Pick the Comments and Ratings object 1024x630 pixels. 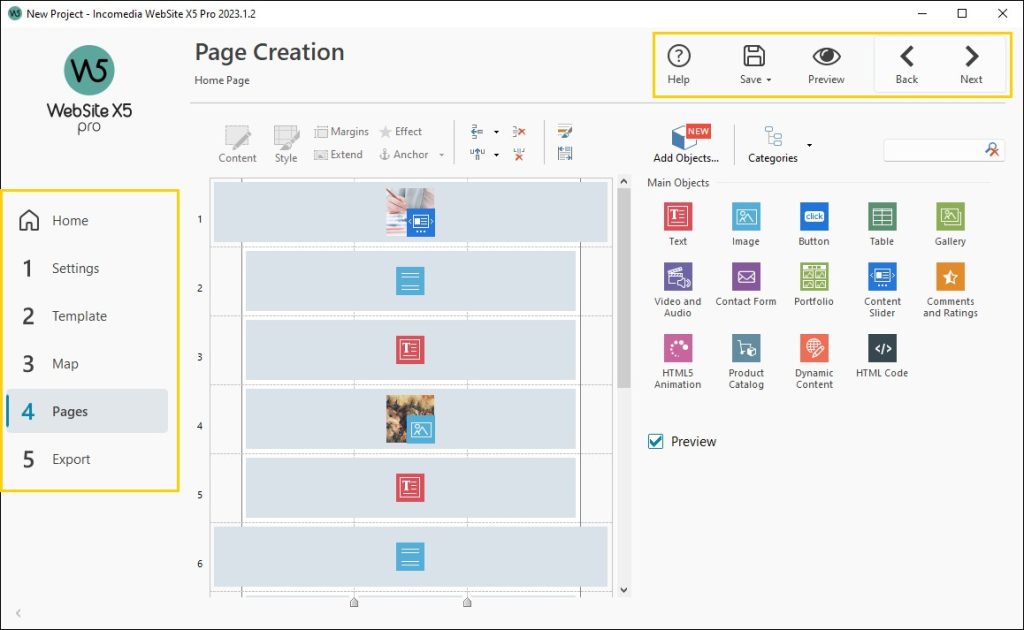coord(950,277)
